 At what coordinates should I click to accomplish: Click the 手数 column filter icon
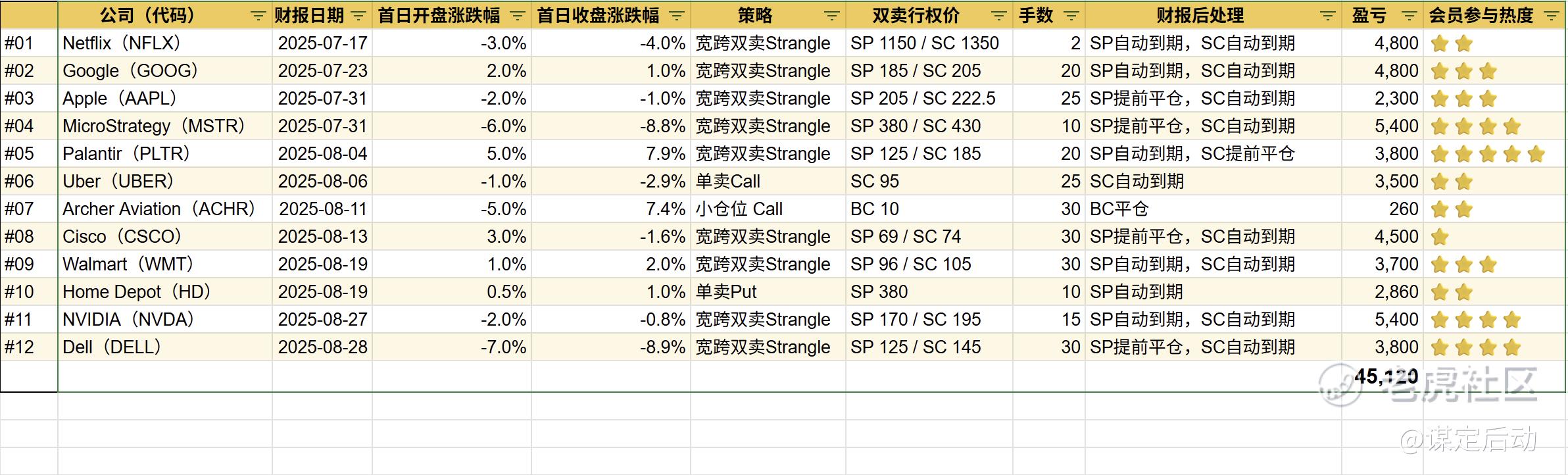[1071, 16]
